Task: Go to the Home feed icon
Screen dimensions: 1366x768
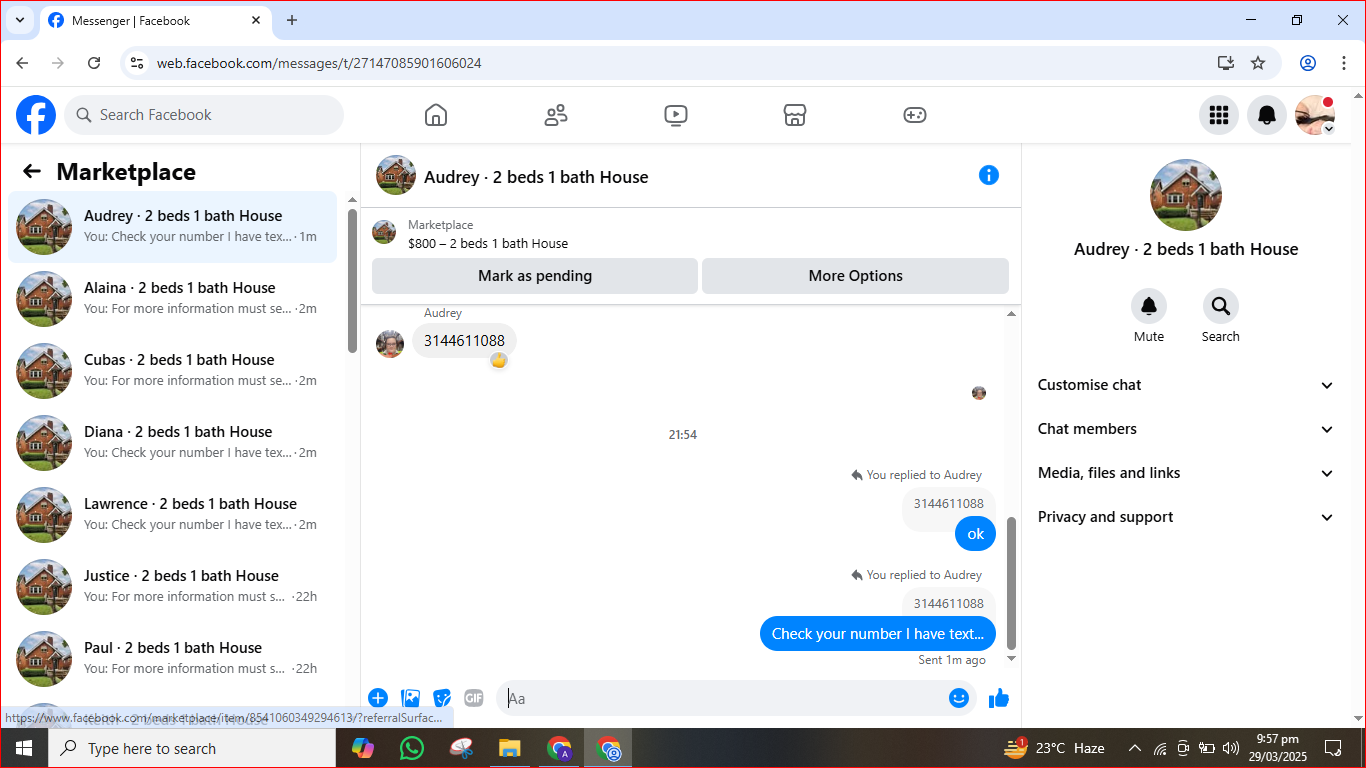Action: 436,115
